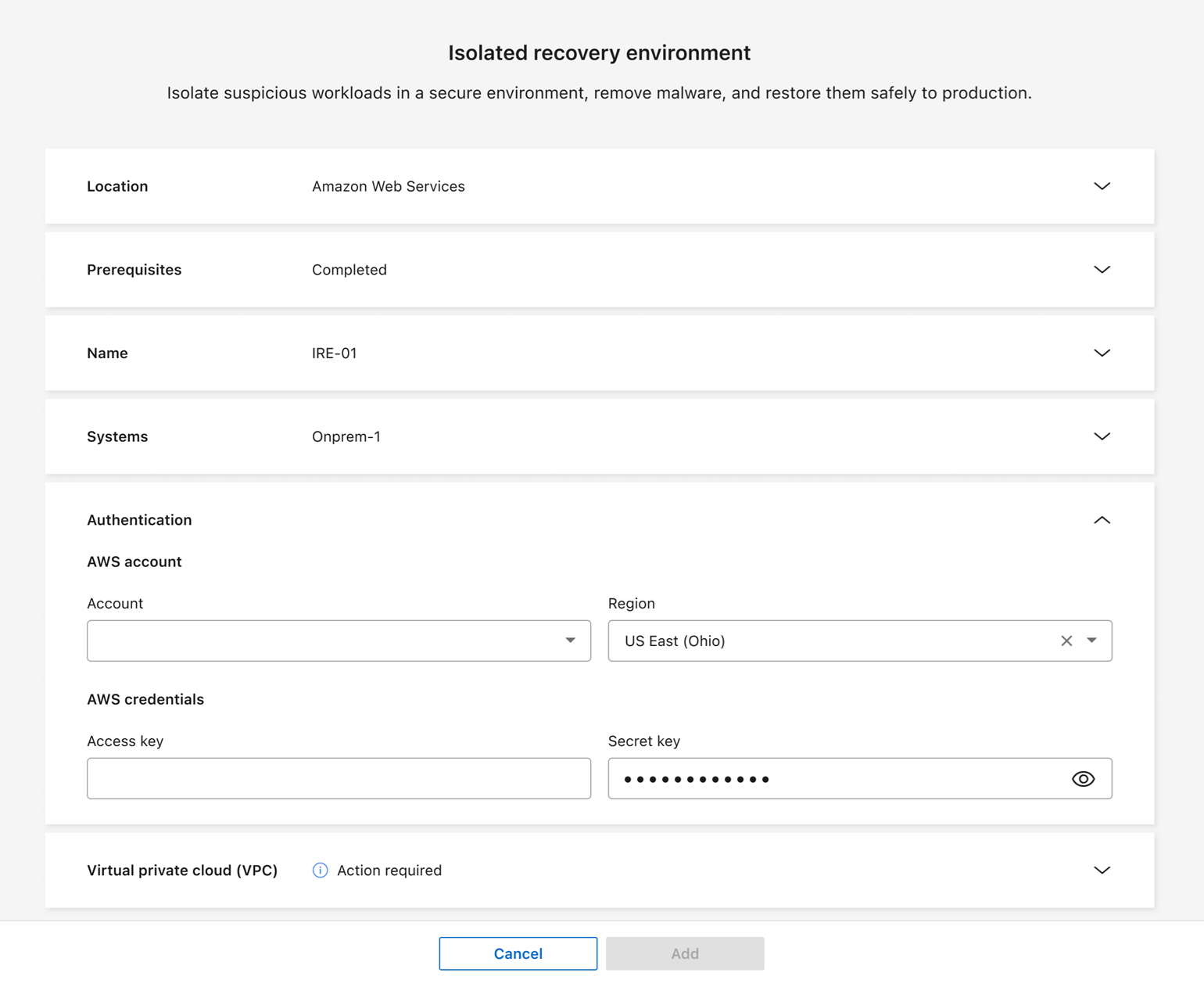This screenshot has height=987, width=1204.
Task: Expand the Location section
Action: point(1102,186)
